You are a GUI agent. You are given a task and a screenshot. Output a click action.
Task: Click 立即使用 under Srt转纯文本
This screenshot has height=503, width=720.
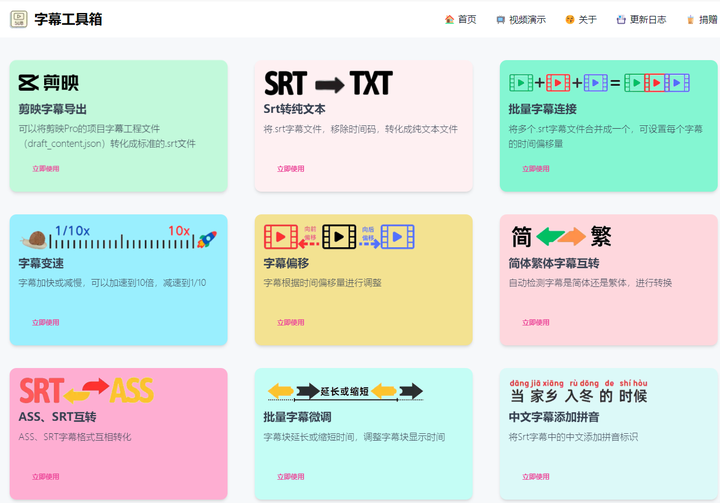[291, 169]
